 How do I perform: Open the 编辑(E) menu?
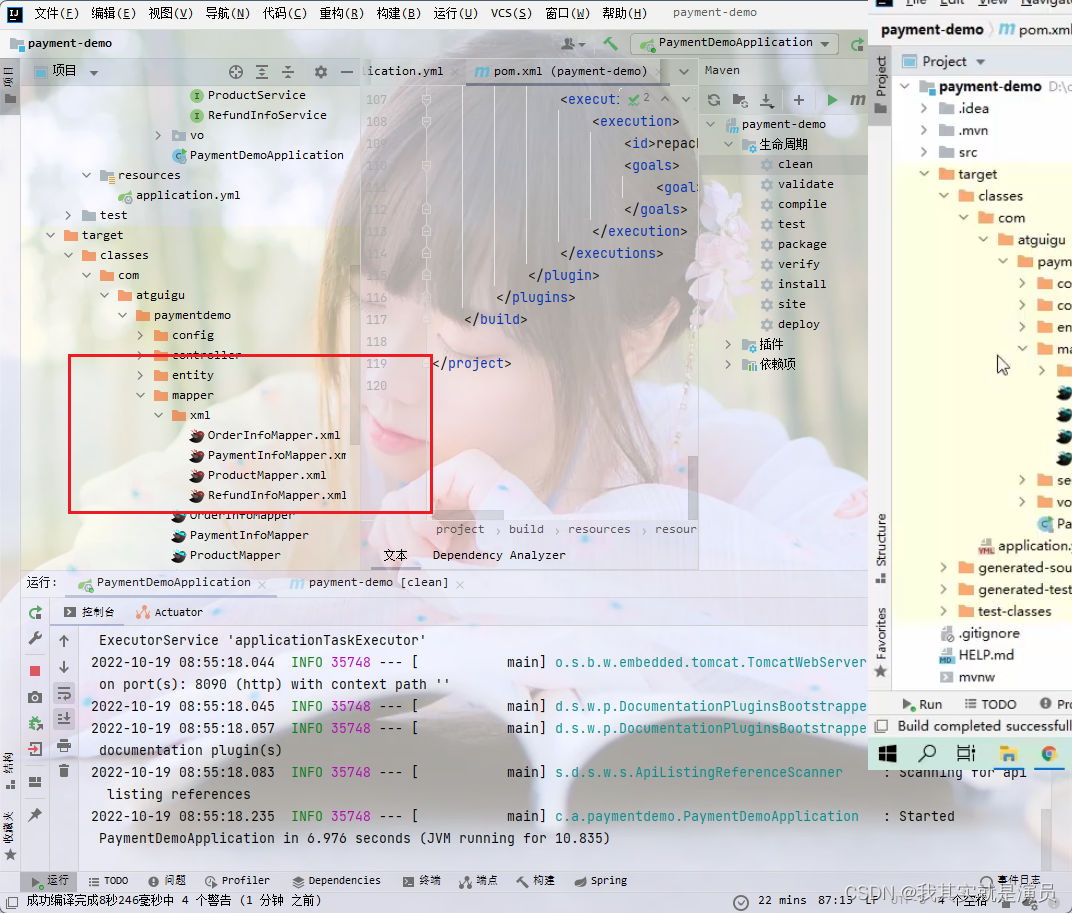pos(113,13)
